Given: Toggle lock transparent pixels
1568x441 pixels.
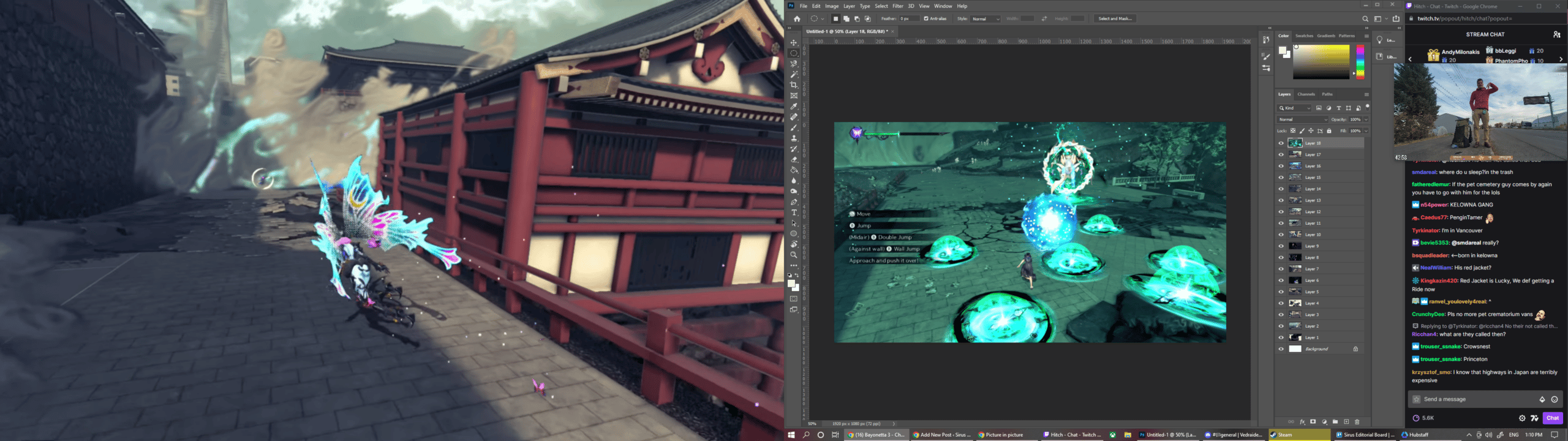Looking at the screenshot, I should click(1293, 131).
